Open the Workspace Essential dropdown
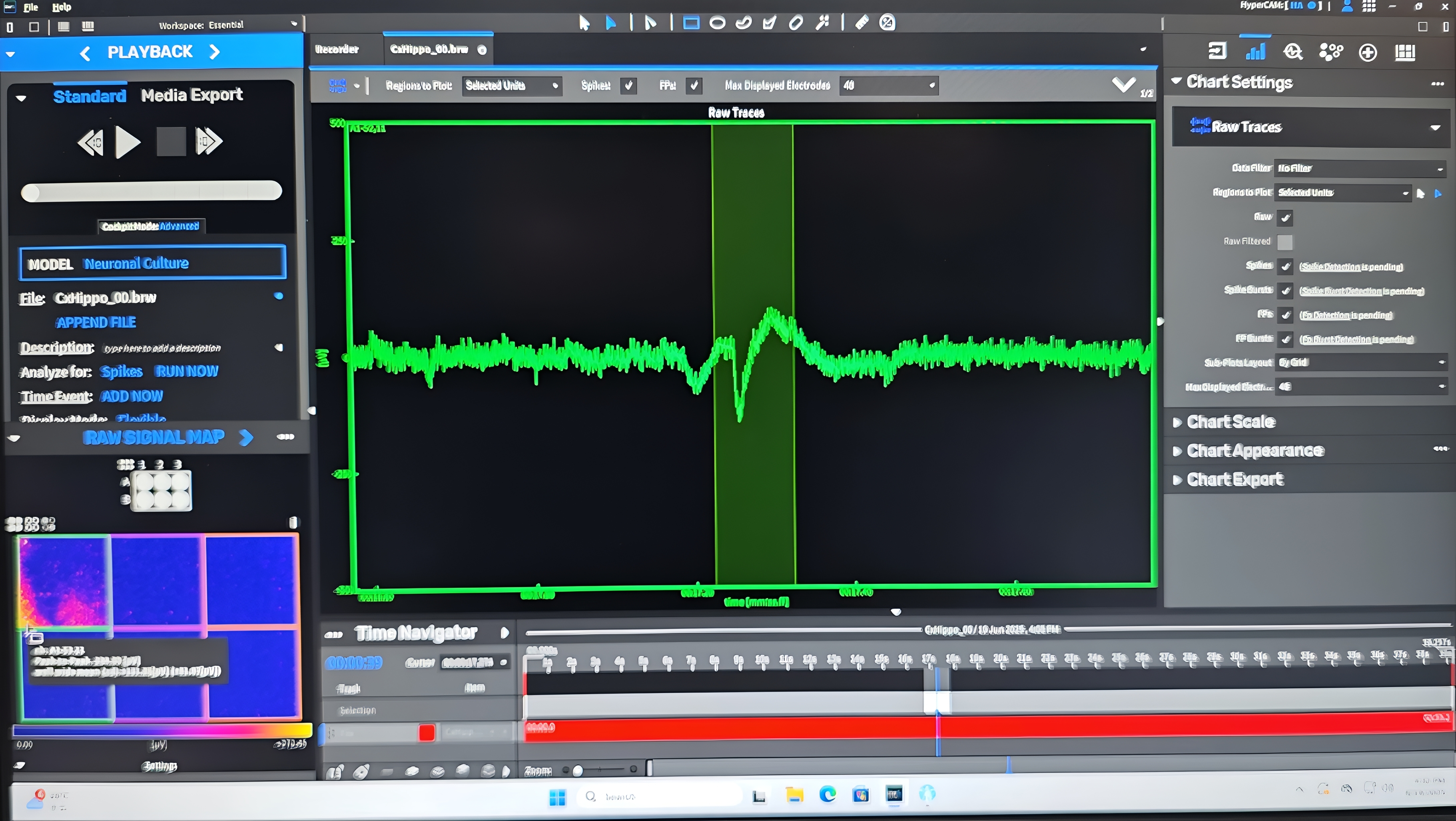Image resolution: width=1456 pixels, height=821 pixels. click(228, 25)
